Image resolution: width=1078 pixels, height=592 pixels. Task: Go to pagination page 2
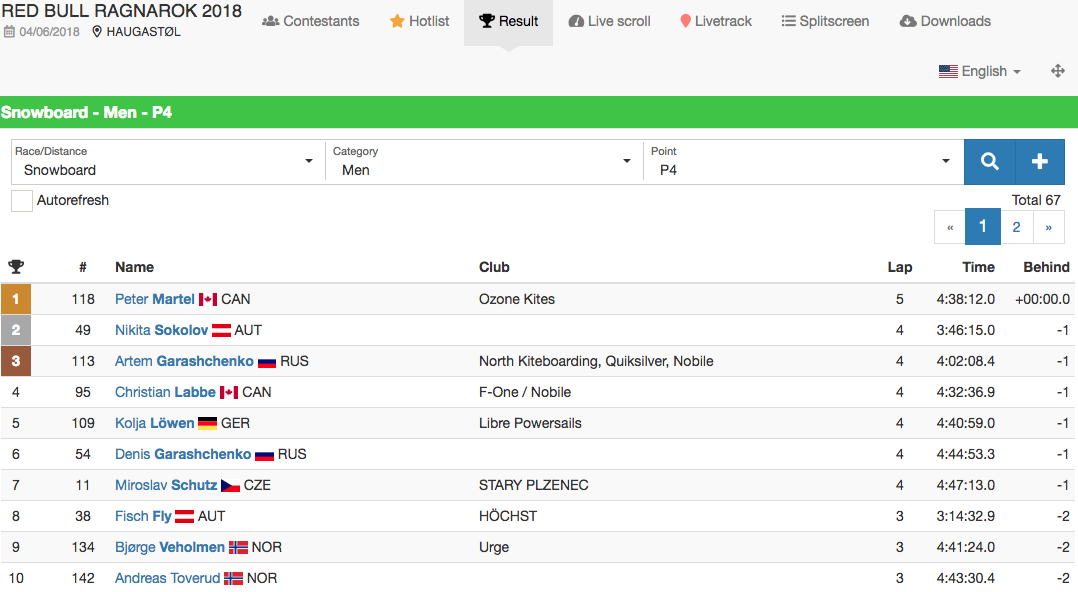click(1016, 227)
